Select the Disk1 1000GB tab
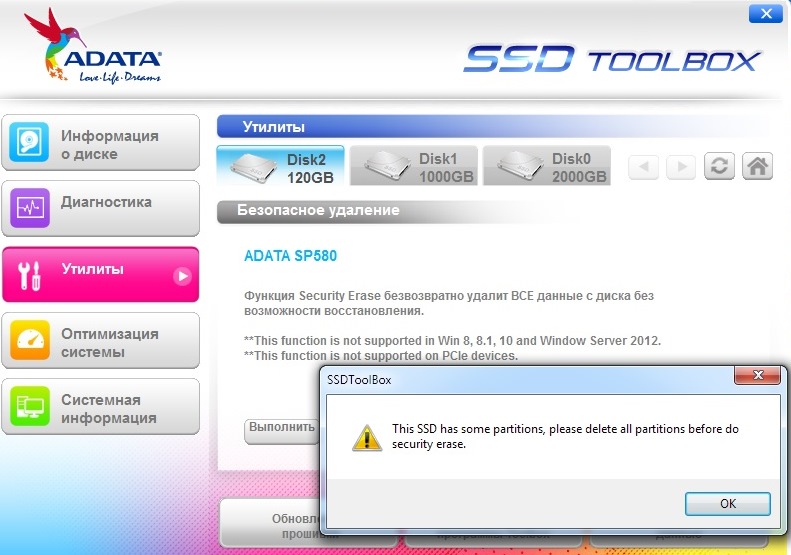791x555 pixels. click(x=414, y=166)
